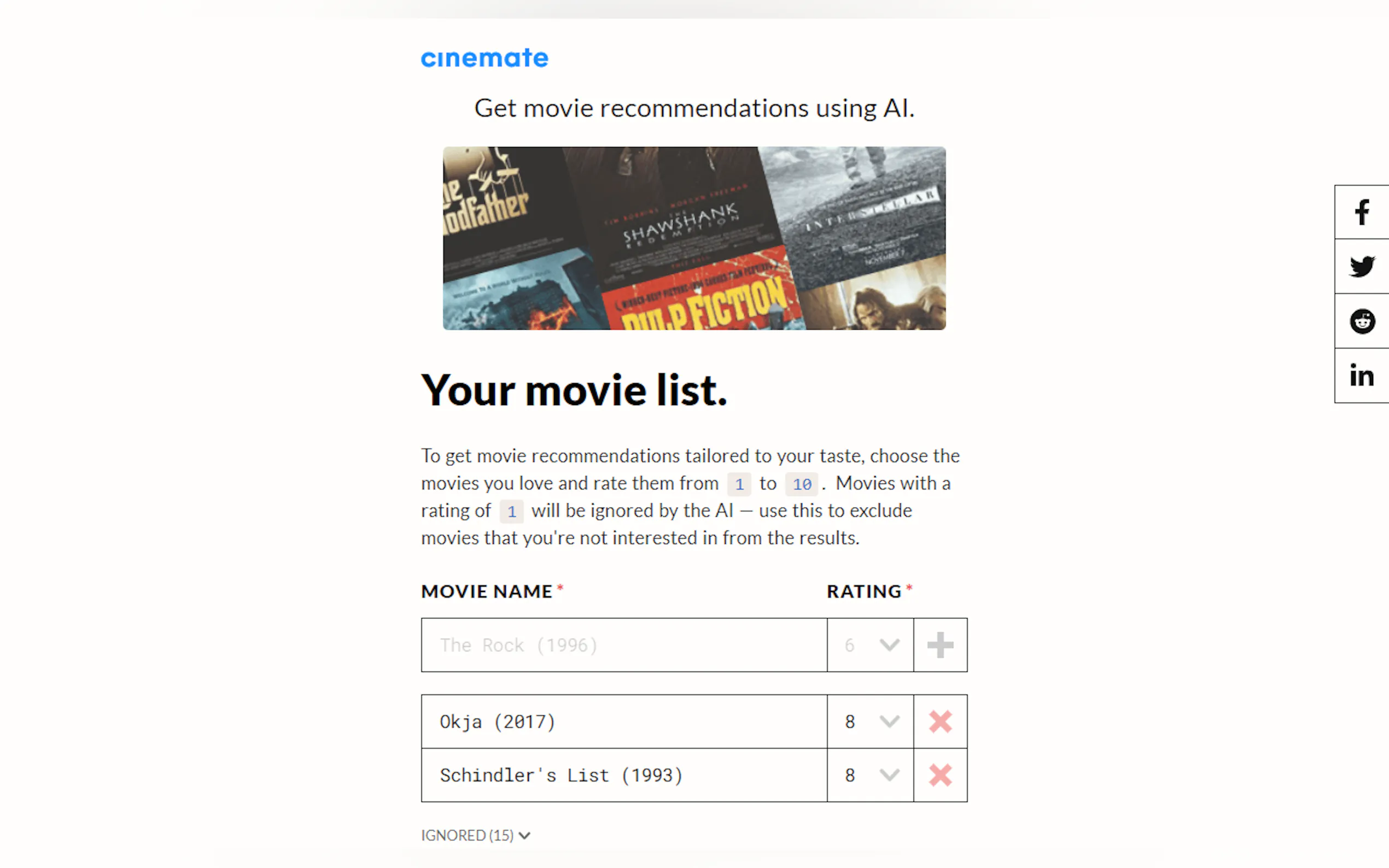Open Schindler's List rating dropdown
The width and height of the screenshot is (1389, 868).
click(870, 775)
